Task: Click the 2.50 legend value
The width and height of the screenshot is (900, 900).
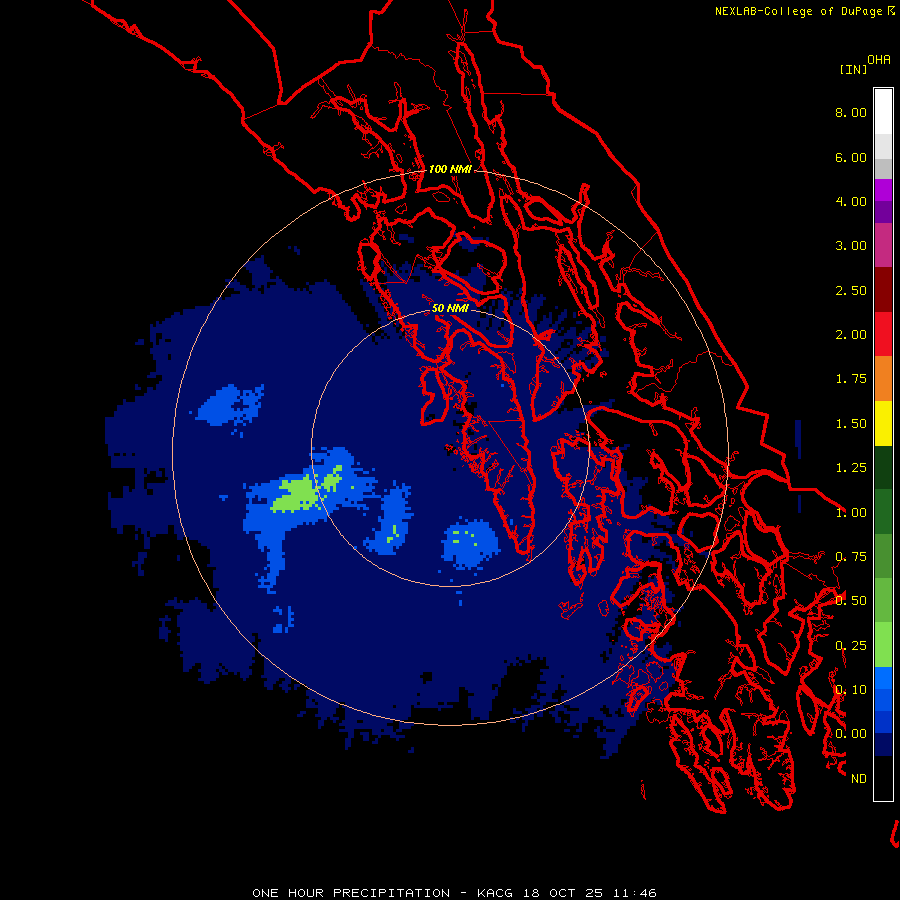Action: click(x=851, y=290)
